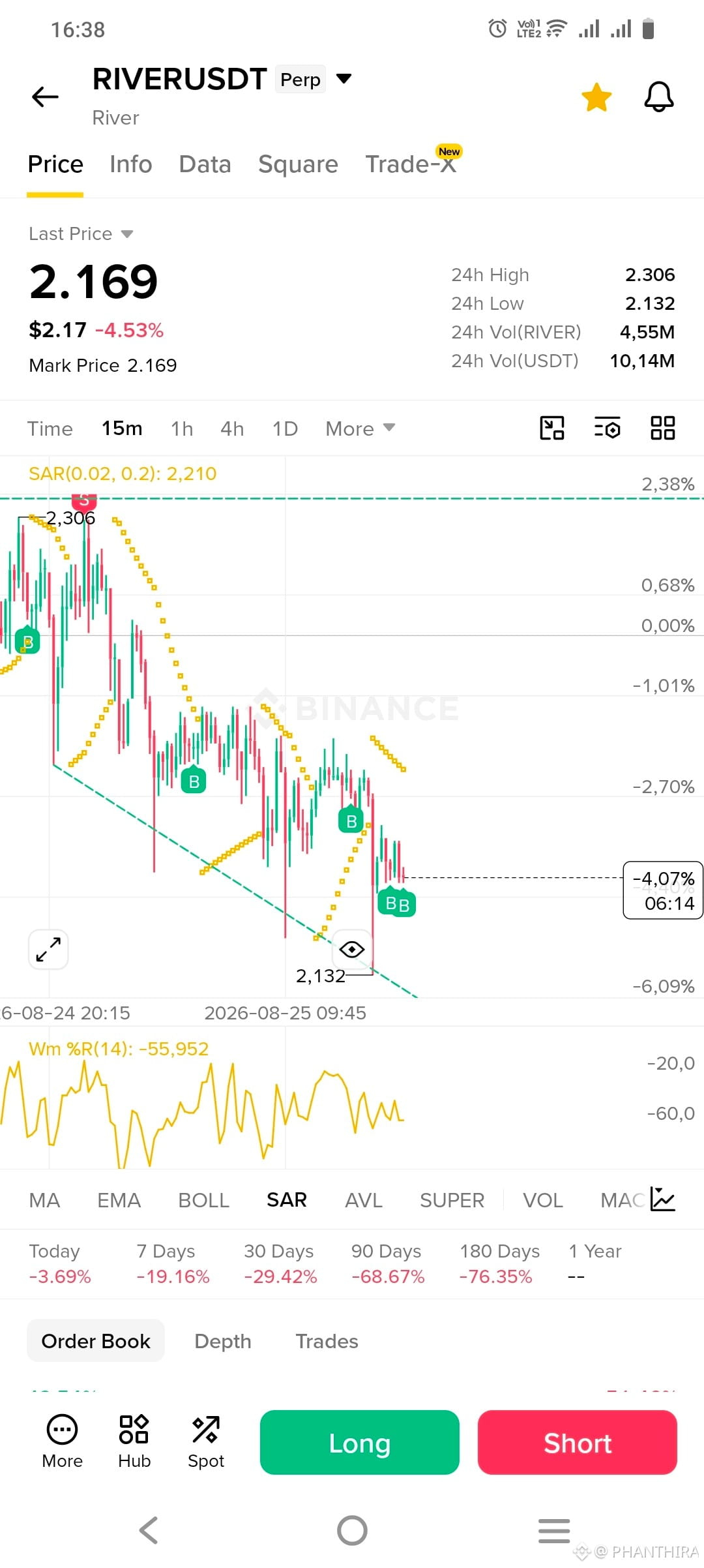Open the Square tab
Image resolution: width=704 pixels, height=1568 pixels.
point(298,164)
